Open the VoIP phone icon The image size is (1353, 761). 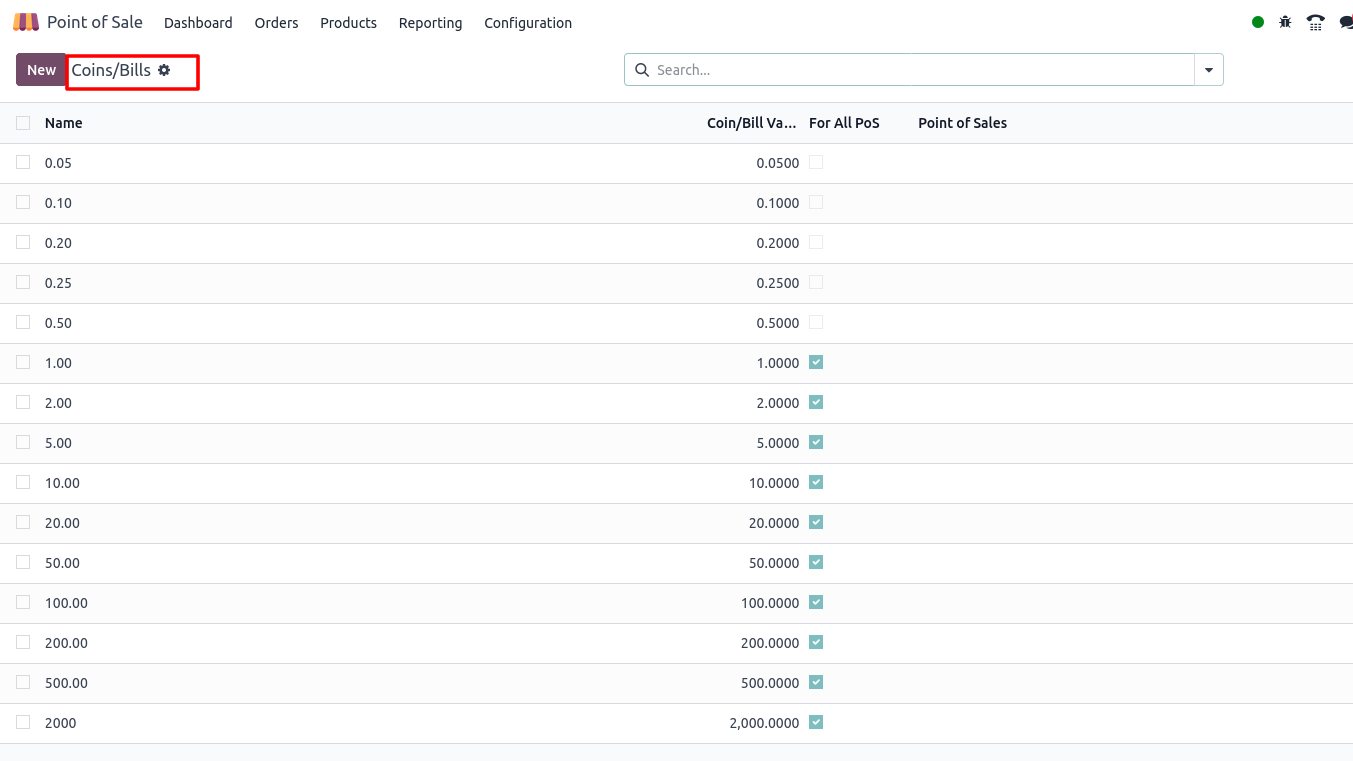pyautogui.click(x=1316, y=22)
